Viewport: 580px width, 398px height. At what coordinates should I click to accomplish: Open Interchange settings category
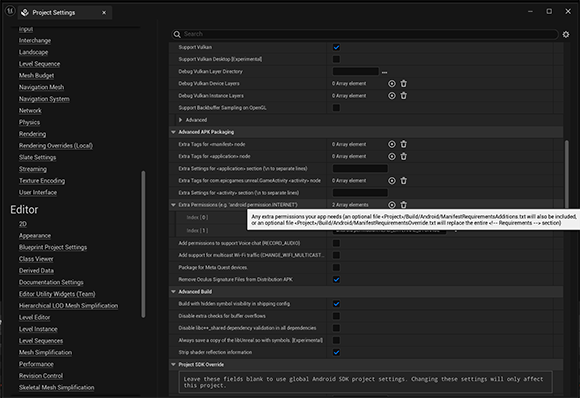[x=35, y=41]
